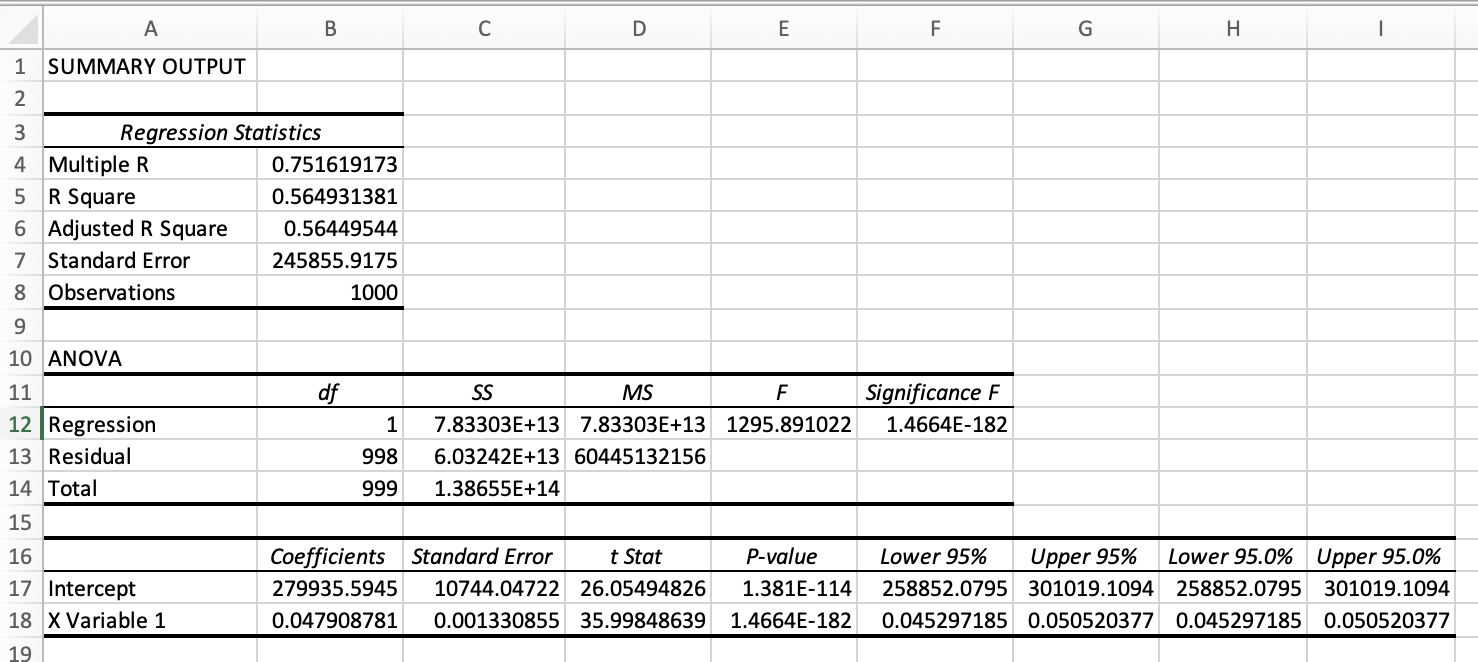The height and width of the screenshot is (662, 1478).
Task: Click the Upper 95.0% header
Action: click(1380, 556)
